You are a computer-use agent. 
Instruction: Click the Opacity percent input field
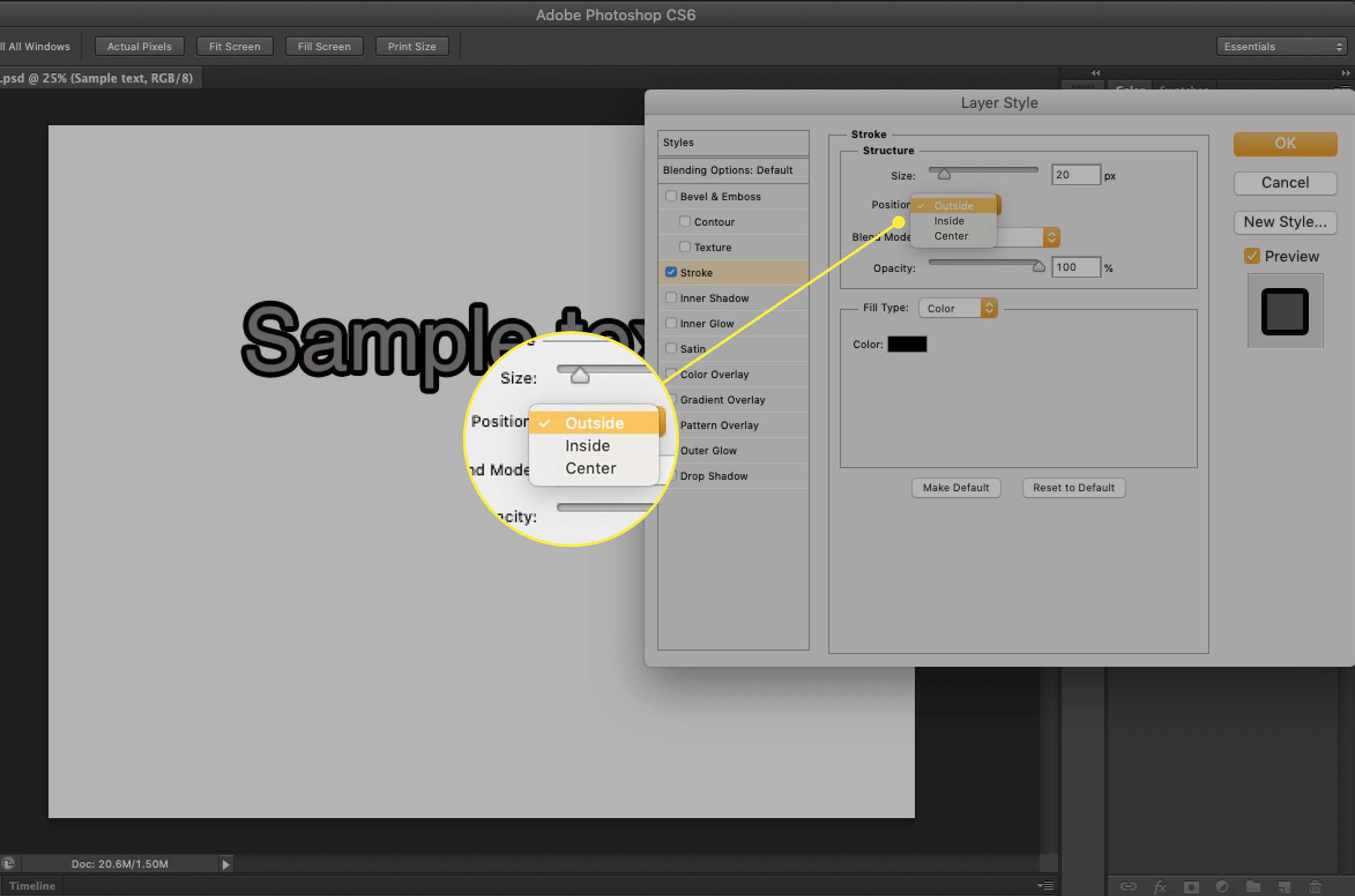pyautogui.click(x=1076, y=267)
